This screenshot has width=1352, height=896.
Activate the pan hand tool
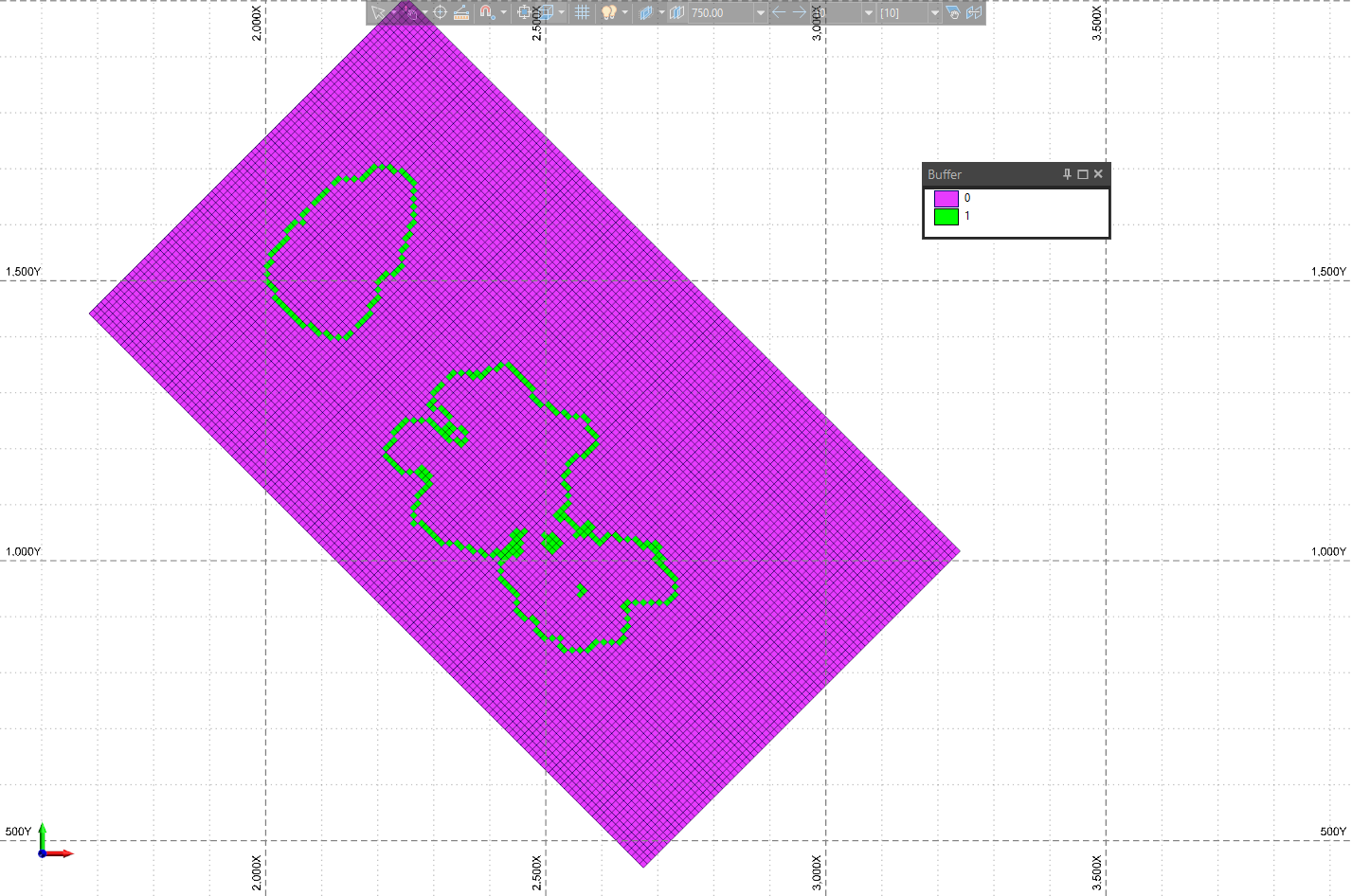[x=409, y=12]
